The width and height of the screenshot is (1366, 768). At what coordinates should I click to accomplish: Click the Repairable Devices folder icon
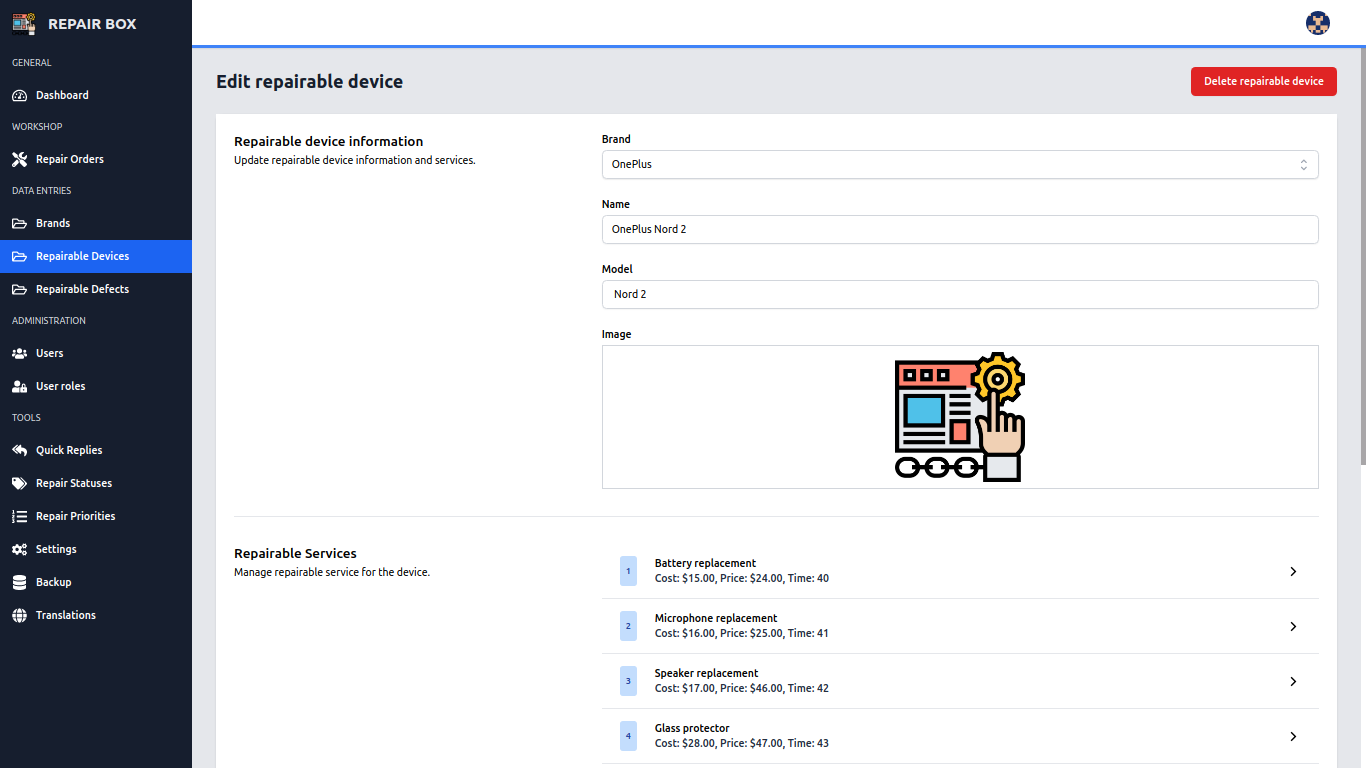19,257
